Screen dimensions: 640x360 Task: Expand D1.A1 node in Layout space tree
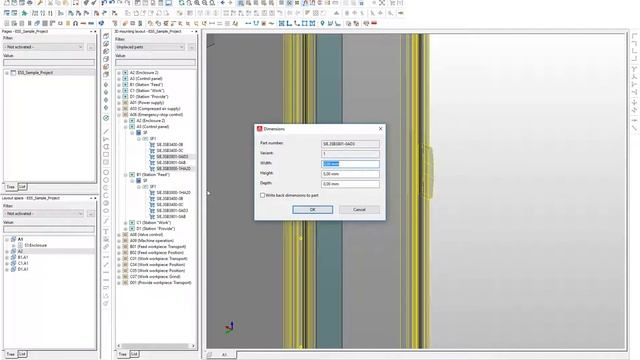coord(7,269)
